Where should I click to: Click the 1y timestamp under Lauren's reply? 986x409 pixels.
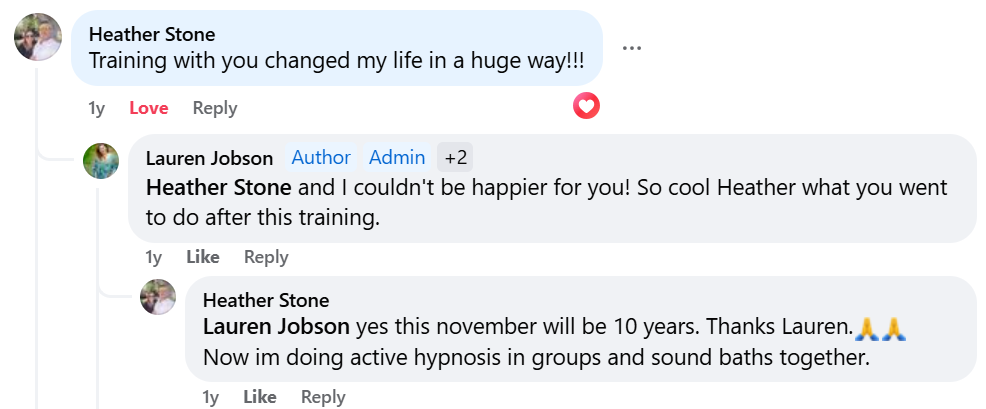point(154,257)
